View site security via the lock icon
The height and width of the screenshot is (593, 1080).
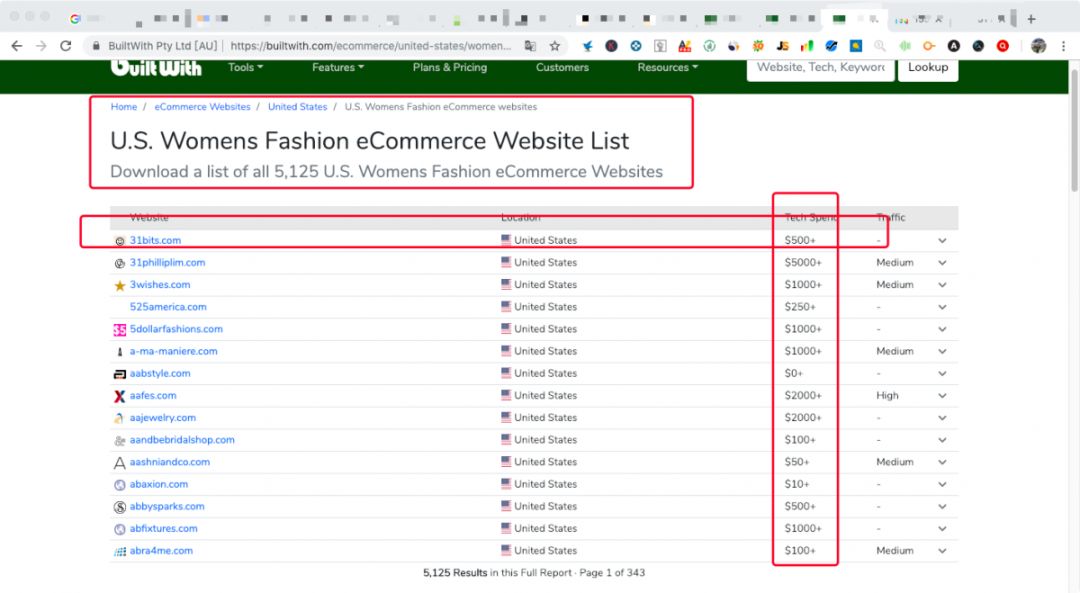pos(96,46)
